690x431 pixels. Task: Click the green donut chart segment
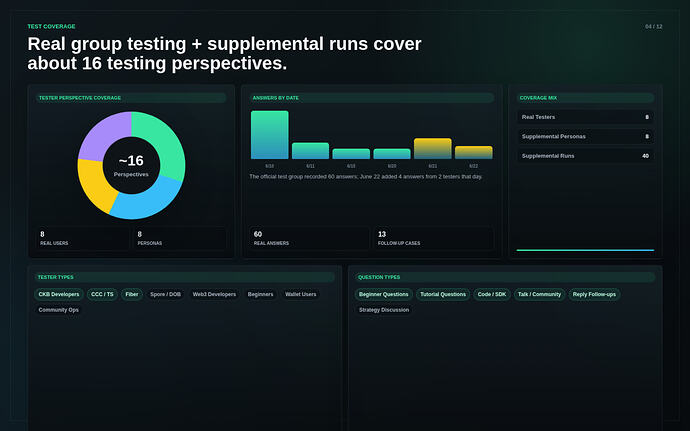click(164, 142)
